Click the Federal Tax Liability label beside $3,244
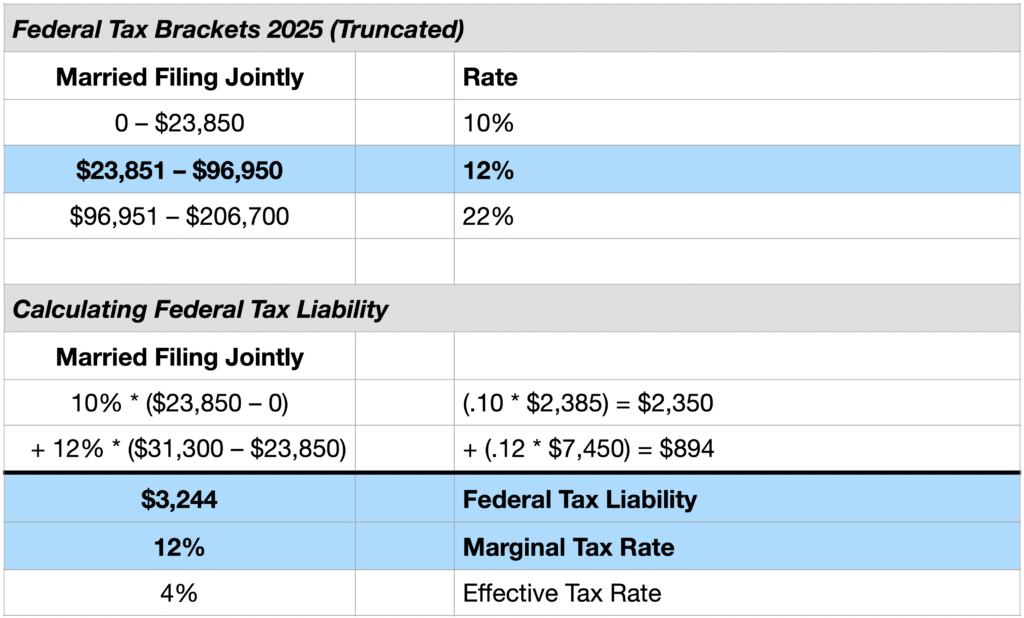1024x618 pixels. pos(580,499)
